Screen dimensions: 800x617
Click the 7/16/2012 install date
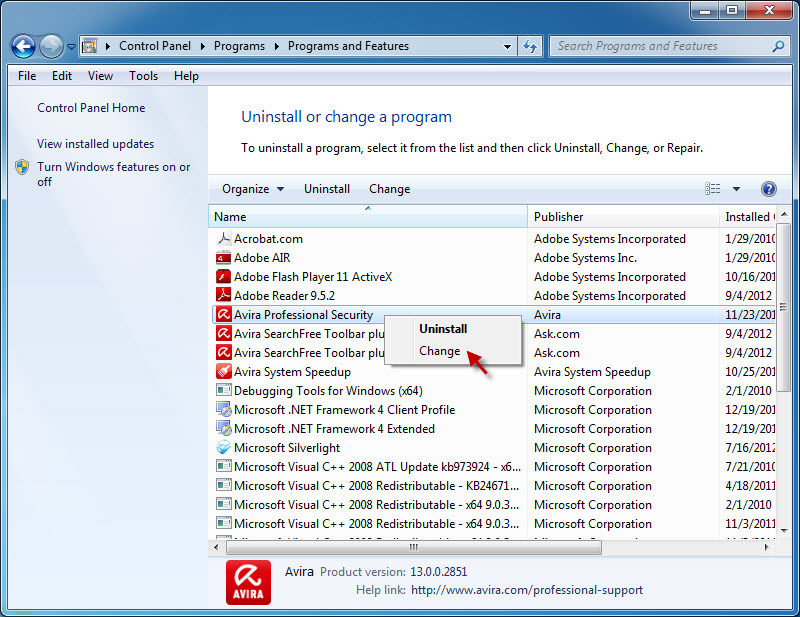[750, 448]
